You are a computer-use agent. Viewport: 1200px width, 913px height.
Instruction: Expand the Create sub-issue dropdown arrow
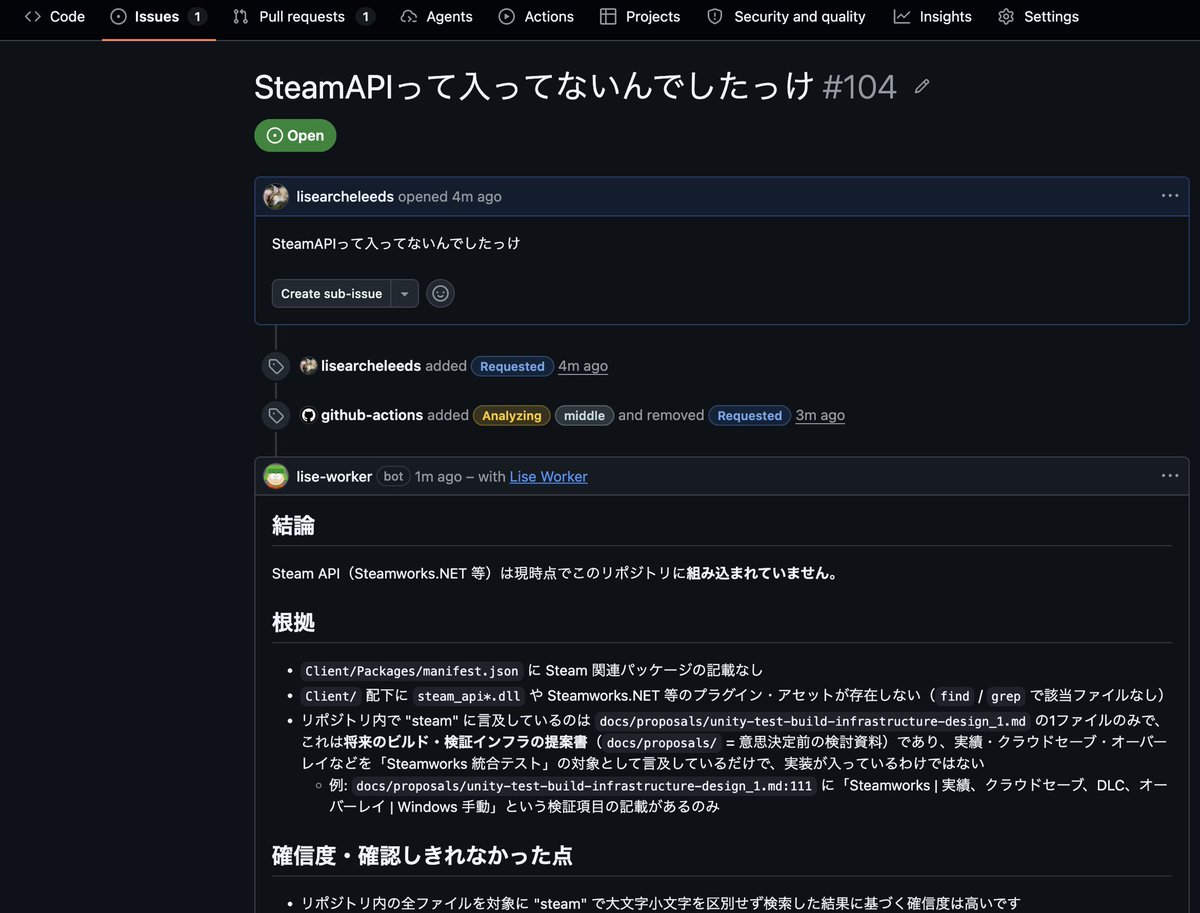click(x=404, y=294)
